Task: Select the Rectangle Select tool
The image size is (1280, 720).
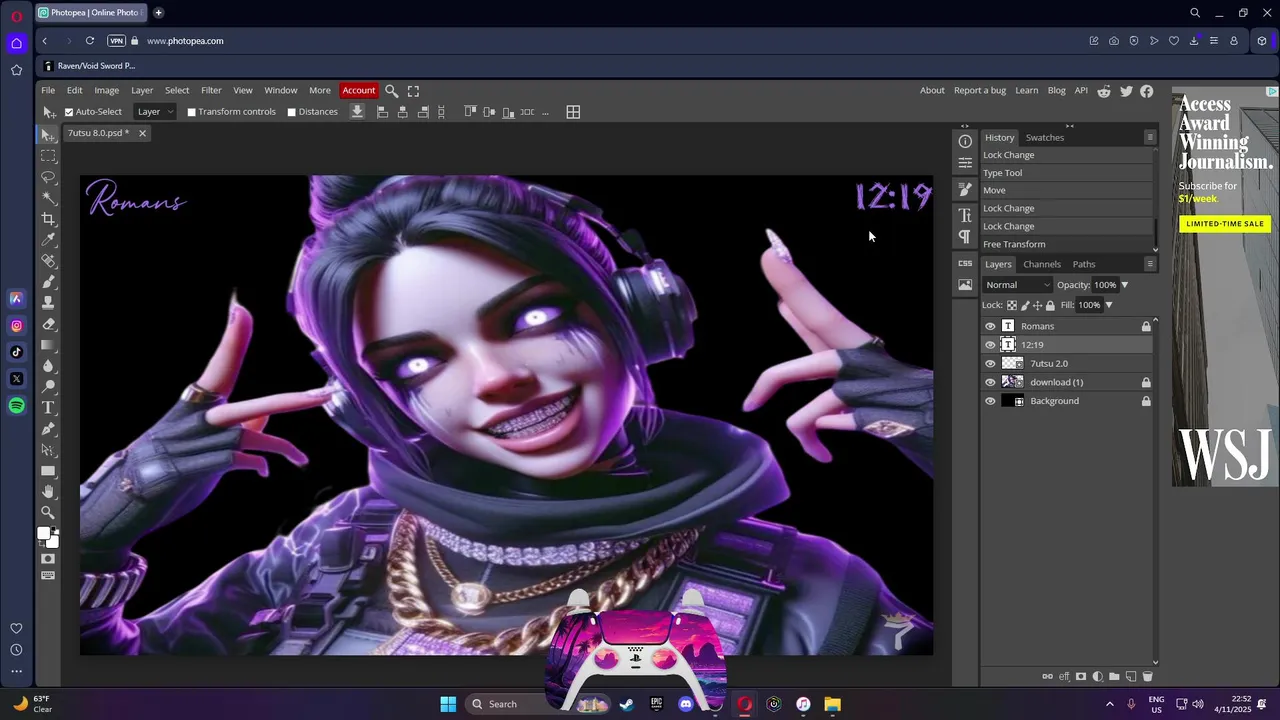Action: click(x=48, y=156)
